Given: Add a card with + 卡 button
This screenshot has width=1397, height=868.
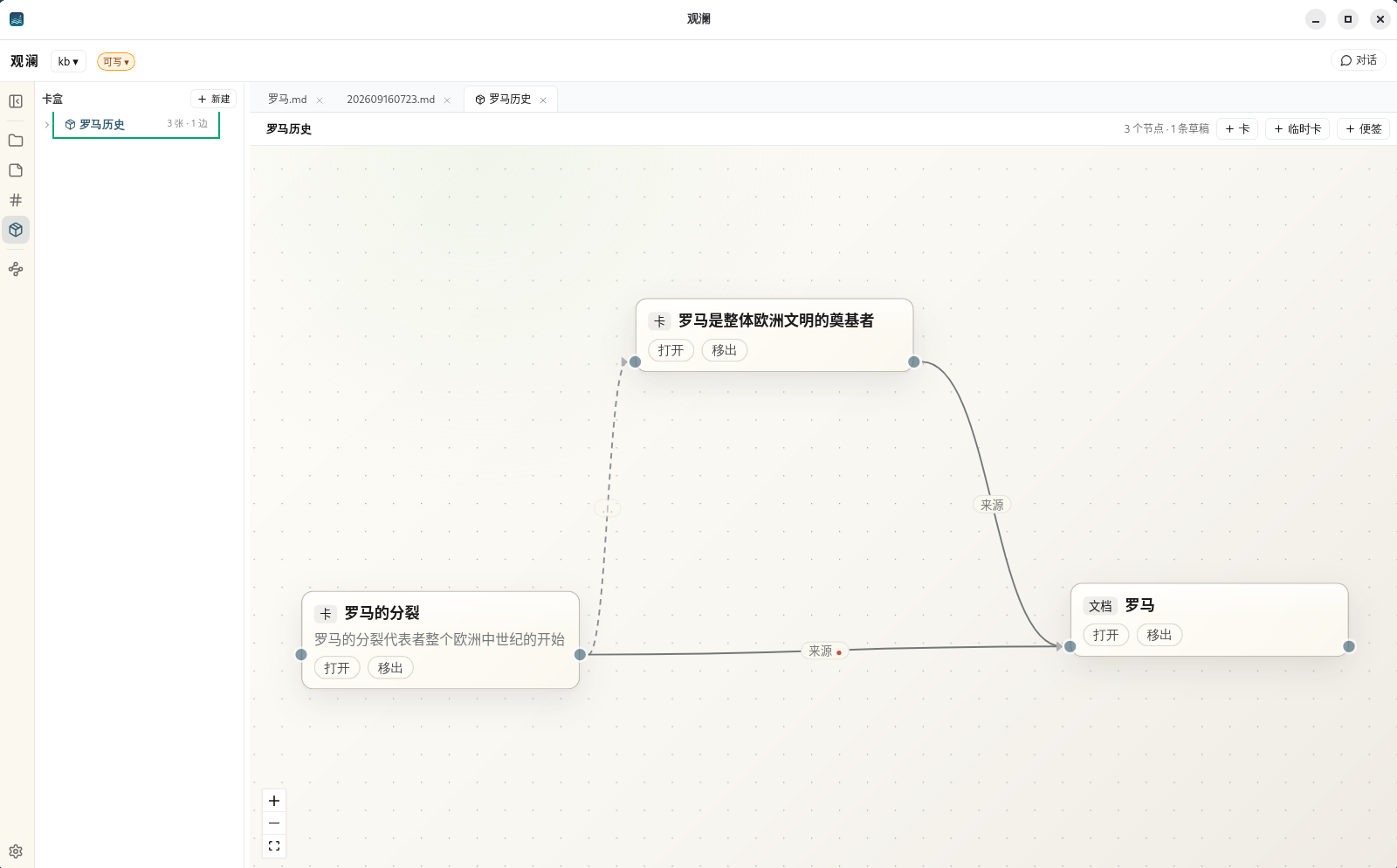Looking at the screenshot, I should click(x=1237, y=129).
